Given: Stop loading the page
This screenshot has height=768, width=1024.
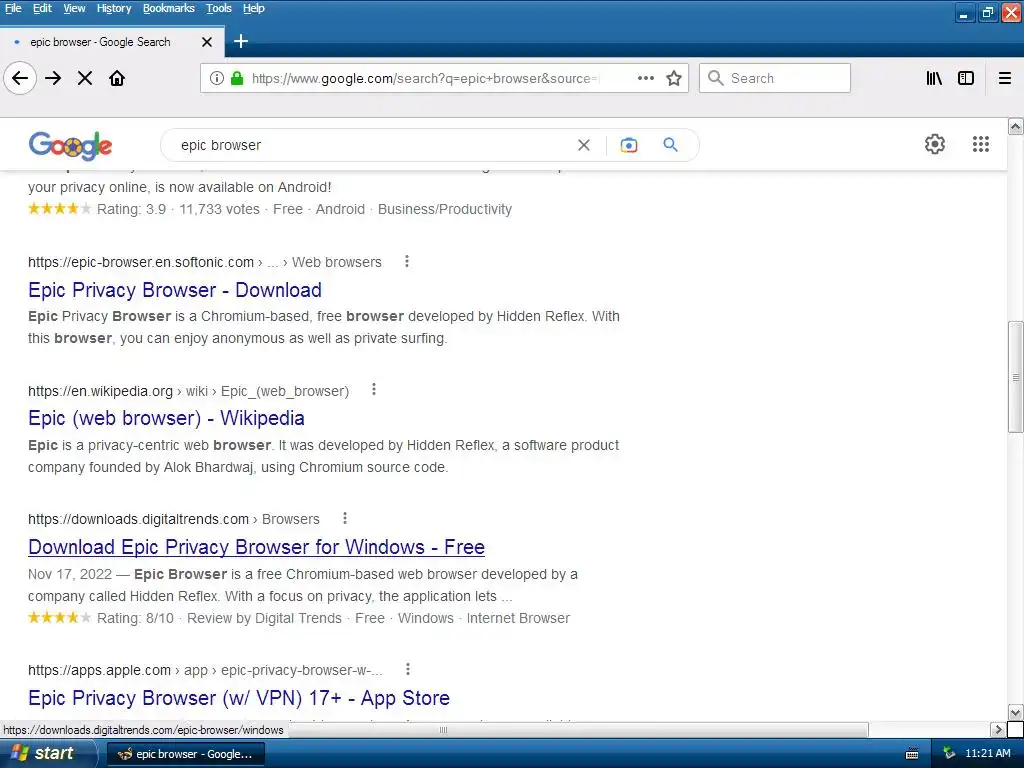Looking at the screenshot, I should (85, 78).
